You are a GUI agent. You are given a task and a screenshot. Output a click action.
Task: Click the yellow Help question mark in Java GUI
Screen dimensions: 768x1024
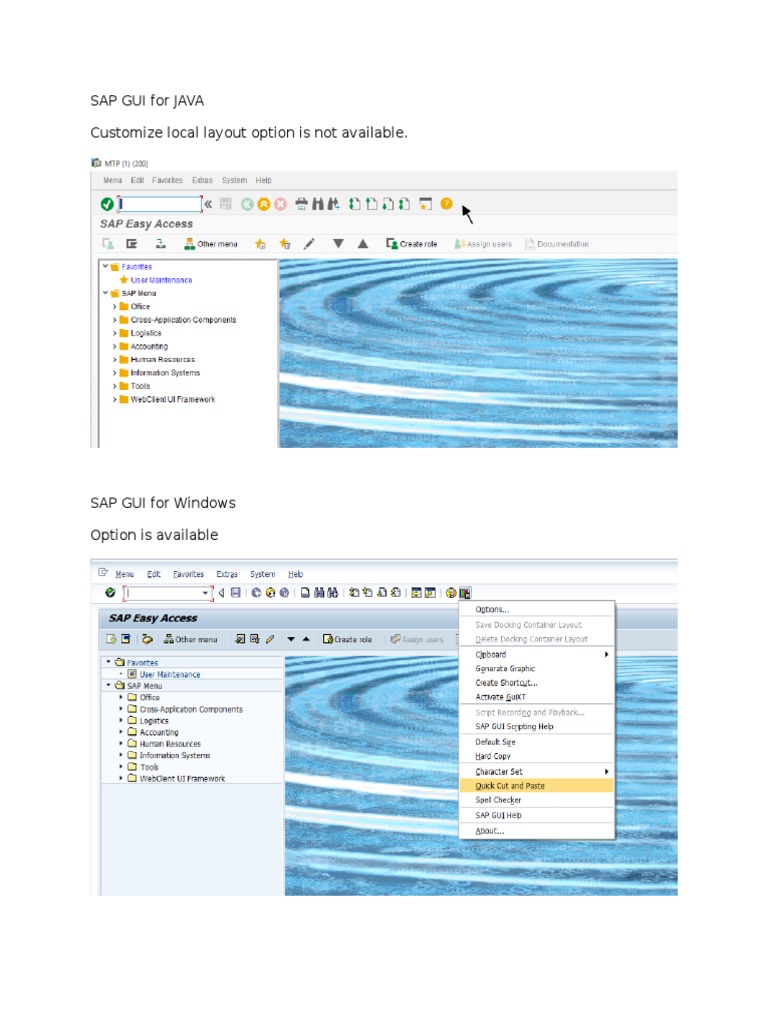[447, 204]
